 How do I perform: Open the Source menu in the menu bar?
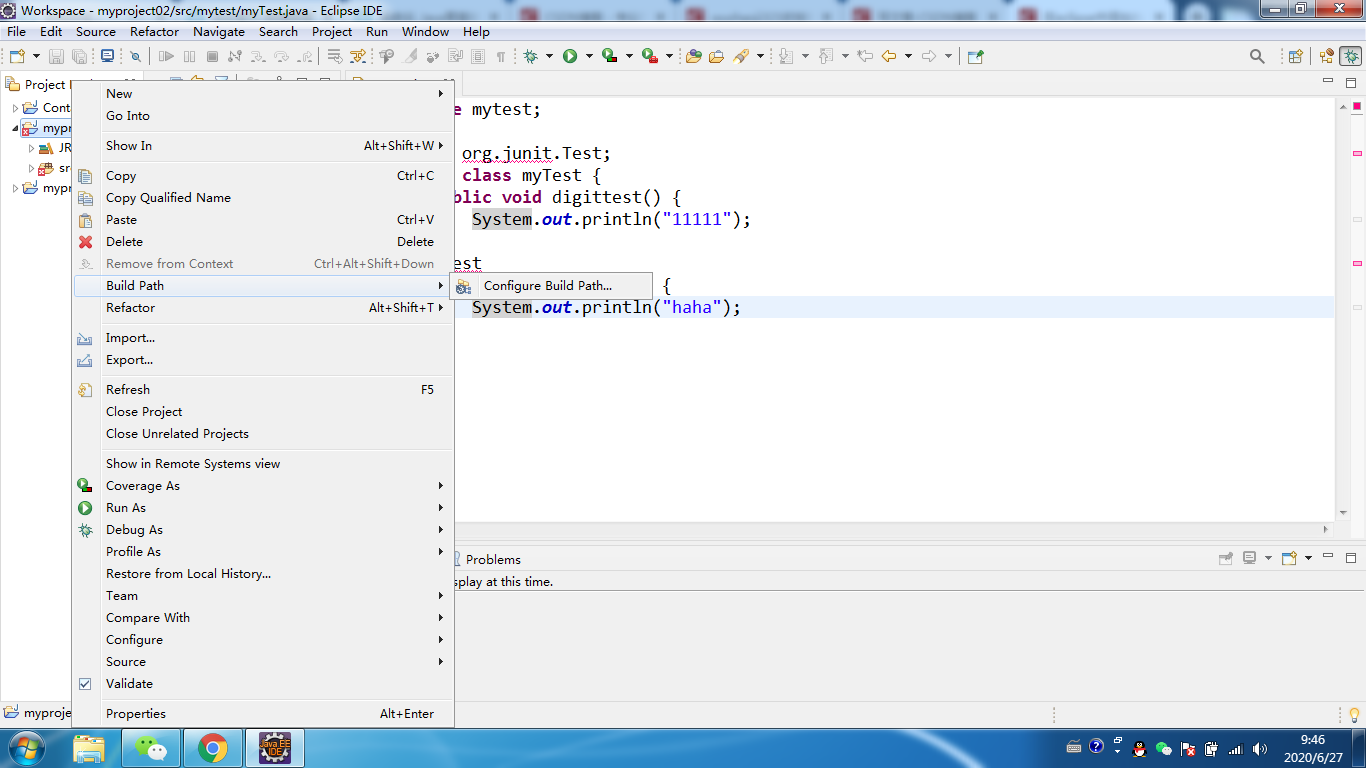click(96, 31)
